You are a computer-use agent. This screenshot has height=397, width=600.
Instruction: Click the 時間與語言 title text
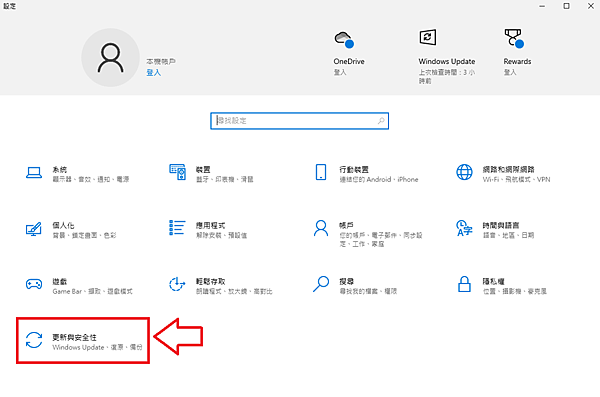[x=501, y=225]
